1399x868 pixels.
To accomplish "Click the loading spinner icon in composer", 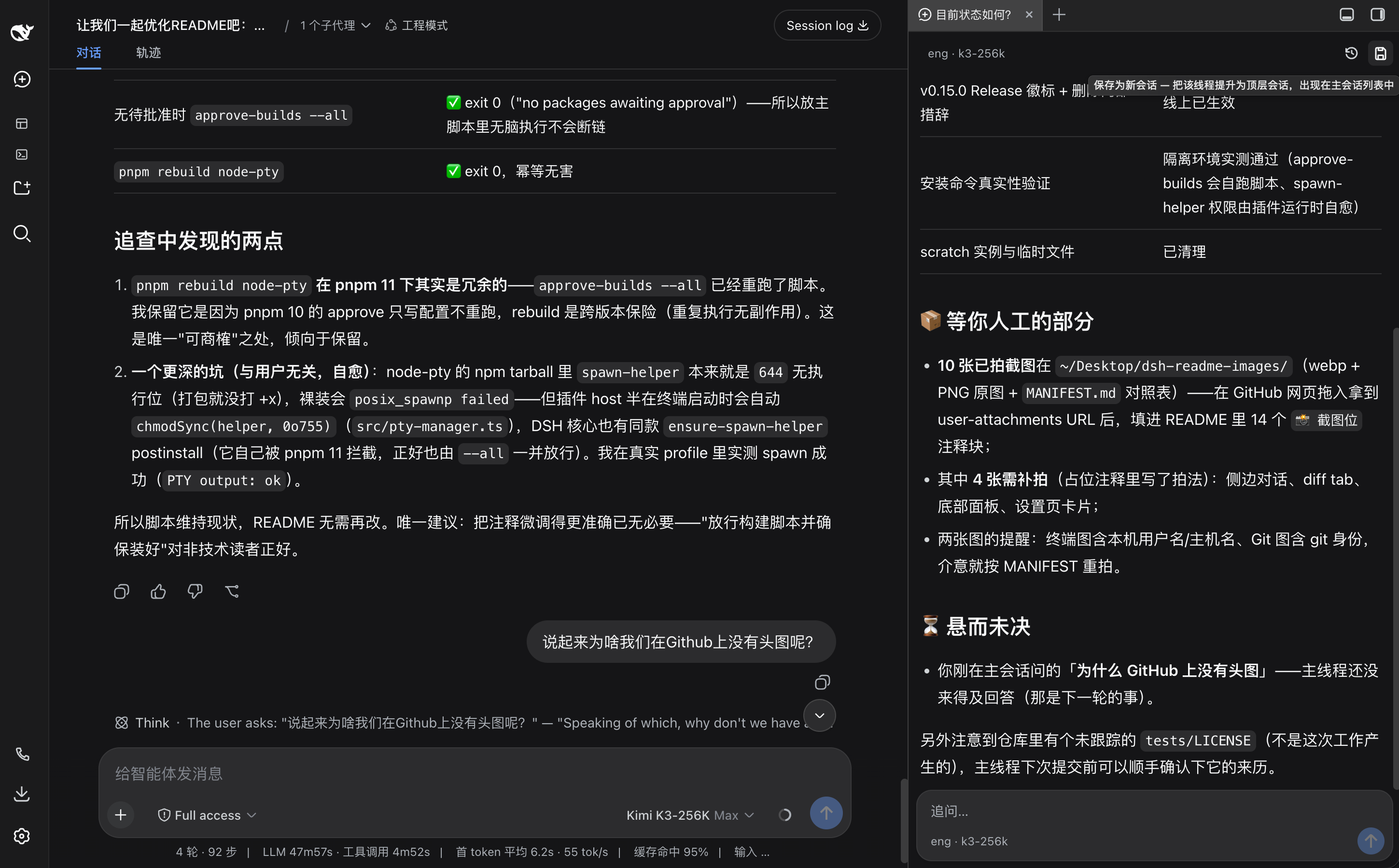I will pos(785,814).
